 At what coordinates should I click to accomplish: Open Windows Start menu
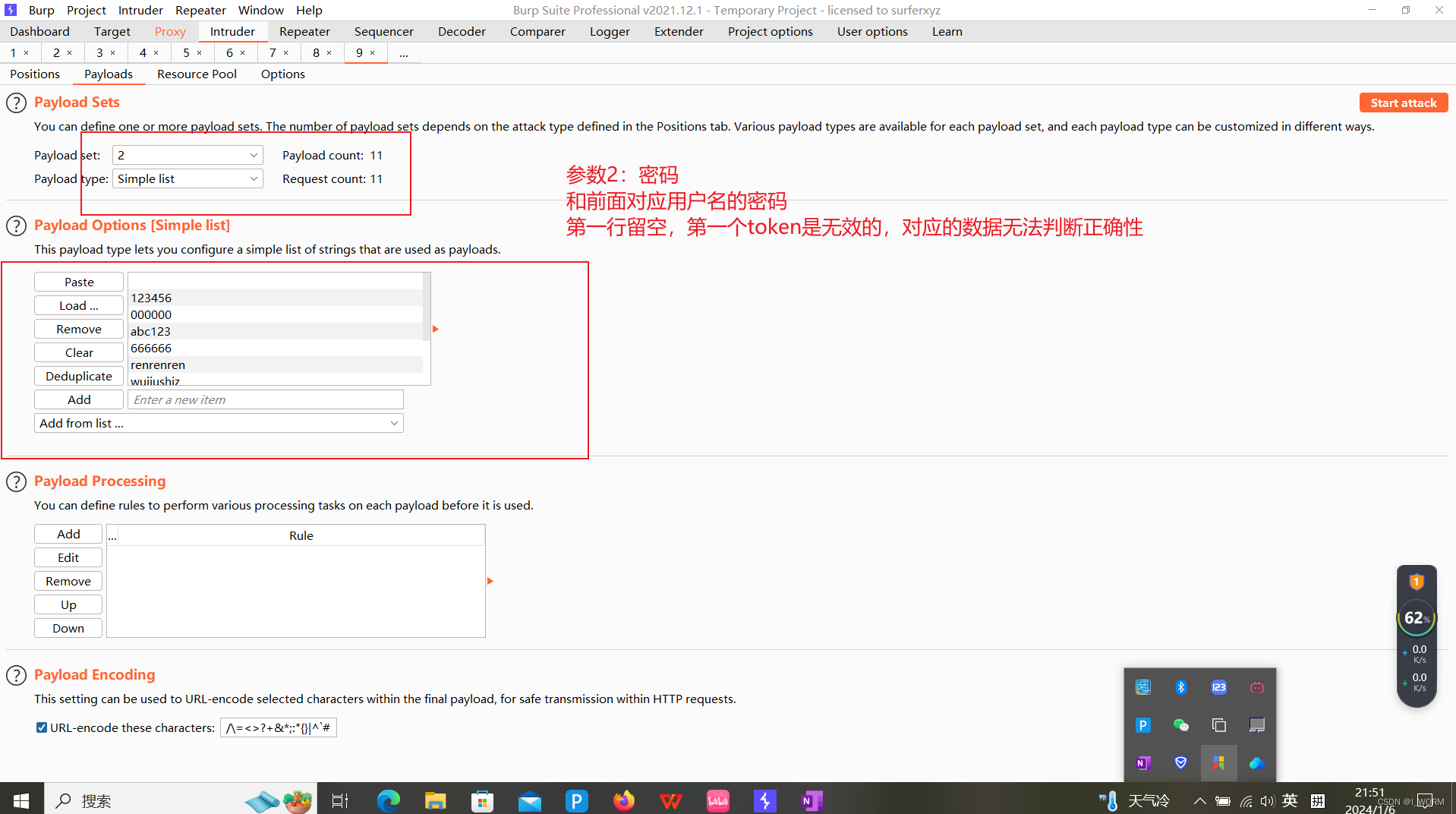point(21,800)
